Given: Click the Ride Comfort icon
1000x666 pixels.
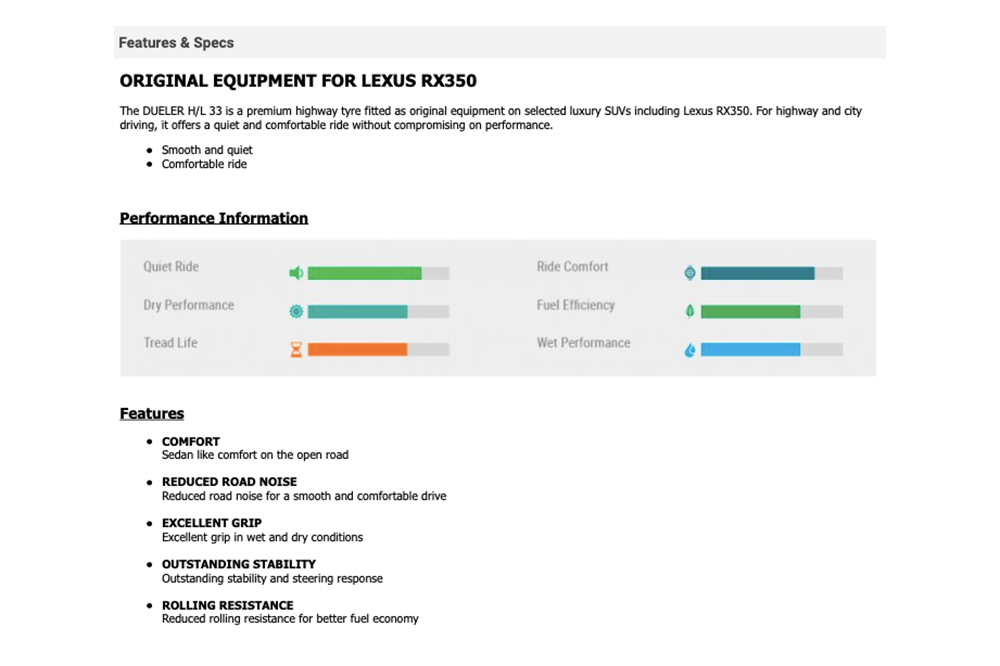Looking at the screenshot, I should pyautogui.click(x=689, y=273).
